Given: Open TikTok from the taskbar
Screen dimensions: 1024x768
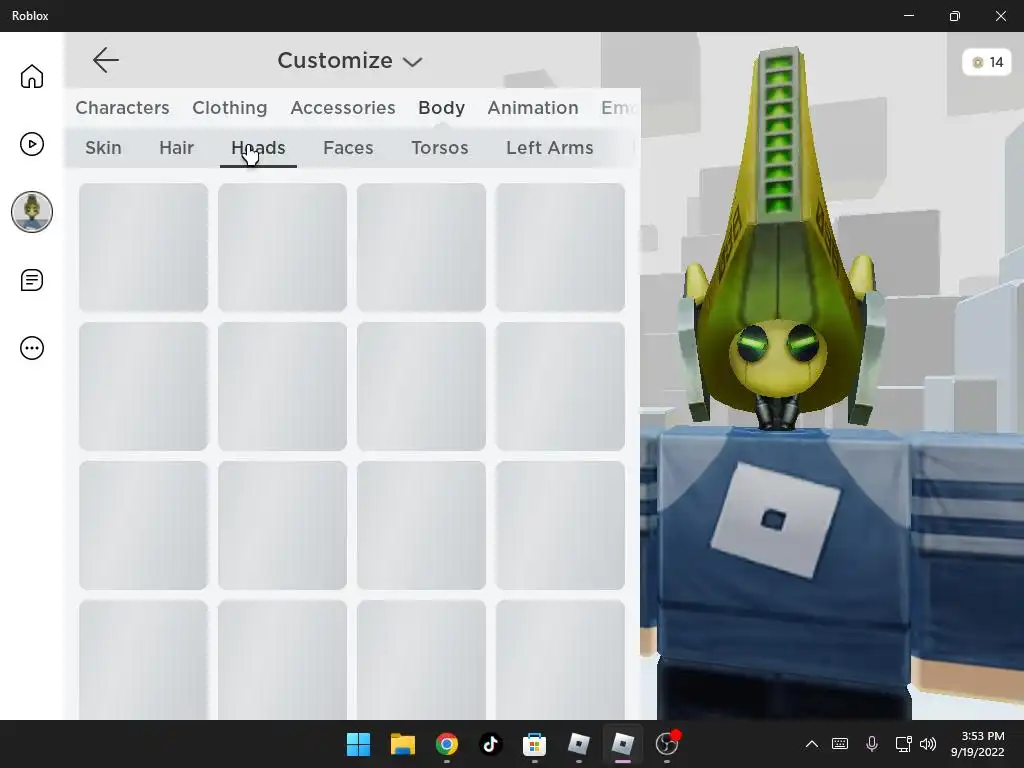Looking at the screenshot, I should (x=490, y=744).
